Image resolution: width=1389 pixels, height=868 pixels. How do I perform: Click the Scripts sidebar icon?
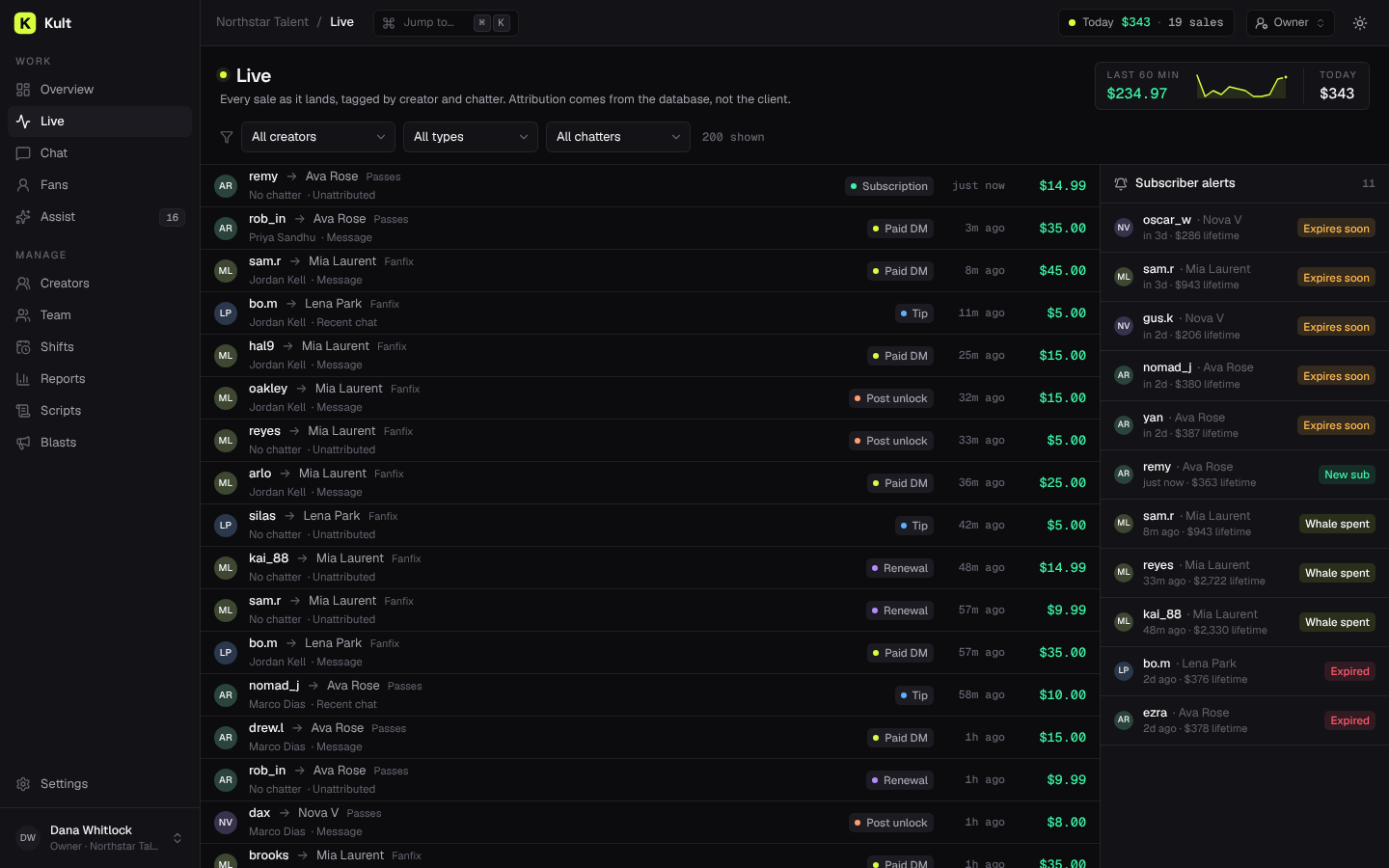click(x=23, y=411)
